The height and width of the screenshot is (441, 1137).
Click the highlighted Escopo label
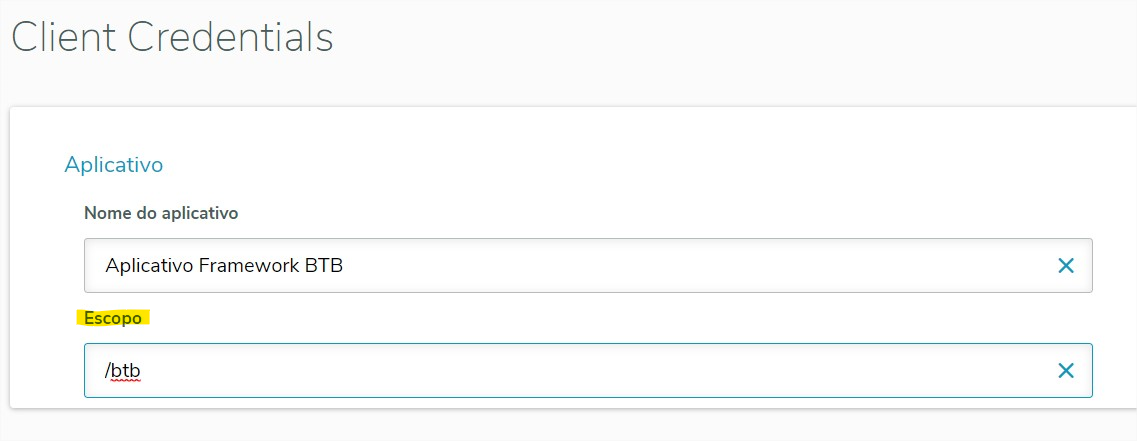(x=113, y=318)
